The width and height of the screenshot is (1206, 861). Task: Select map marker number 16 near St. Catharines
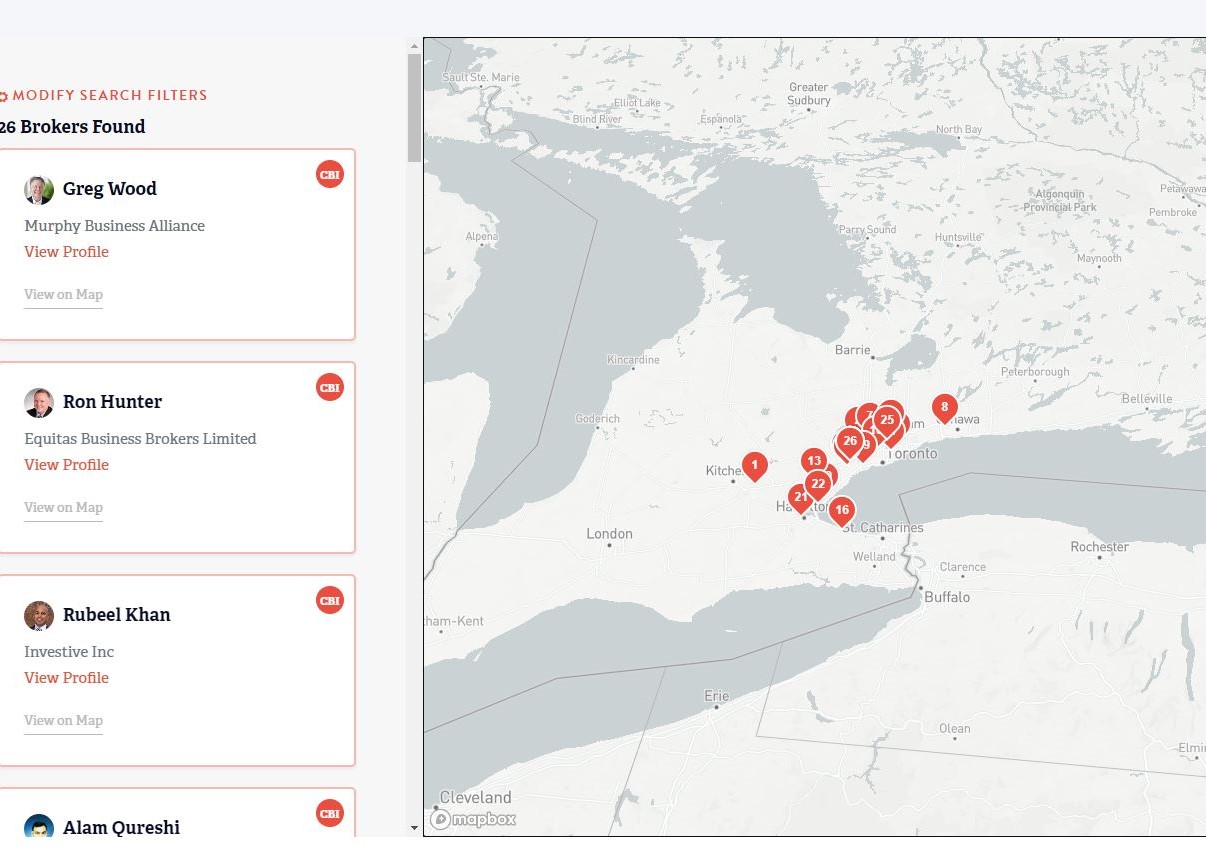coord(842,511)
